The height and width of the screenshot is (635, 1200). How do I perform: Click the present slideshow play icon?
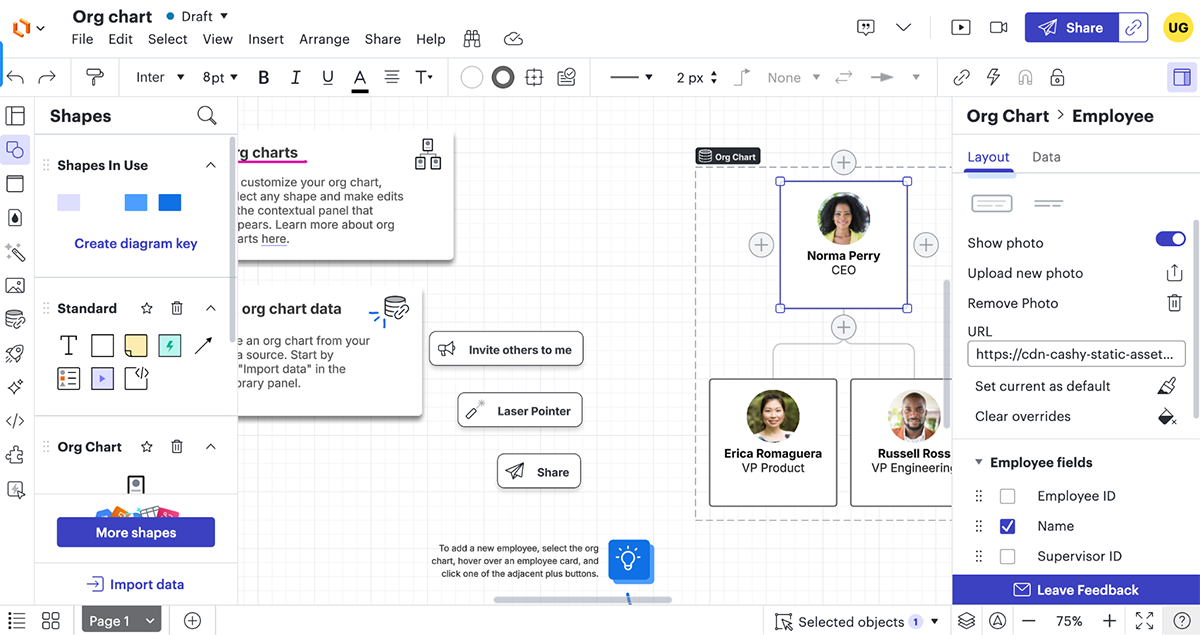[960, 28]
